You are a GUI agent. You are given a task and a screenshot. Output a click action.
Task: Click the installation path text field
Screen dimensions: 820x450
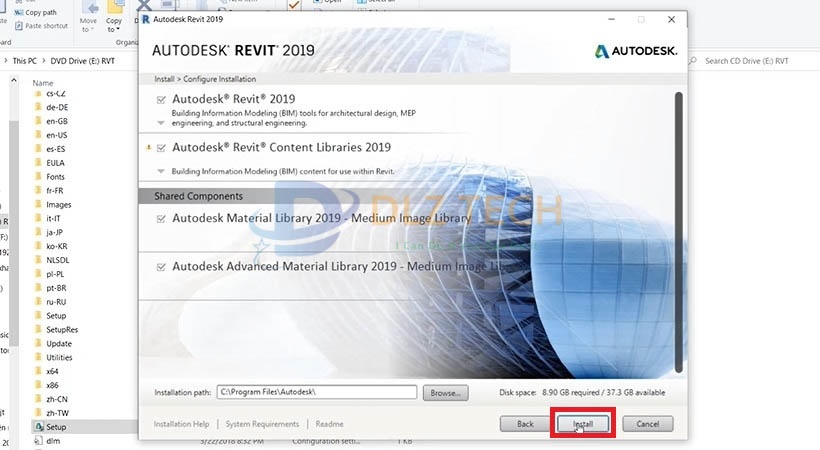[316, 393]
